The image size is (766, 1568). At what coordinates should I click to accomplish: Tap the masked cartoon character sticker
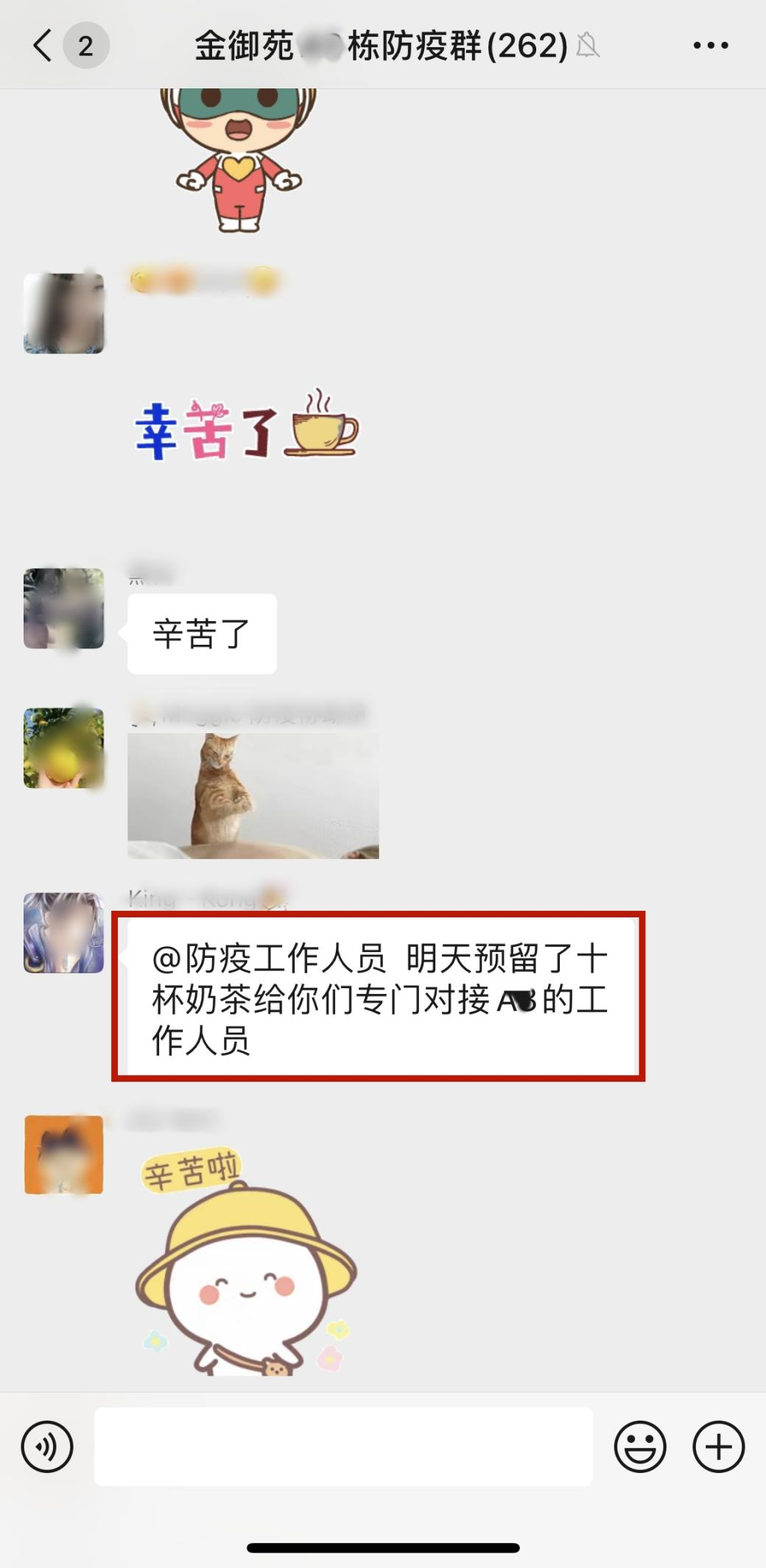238,160
